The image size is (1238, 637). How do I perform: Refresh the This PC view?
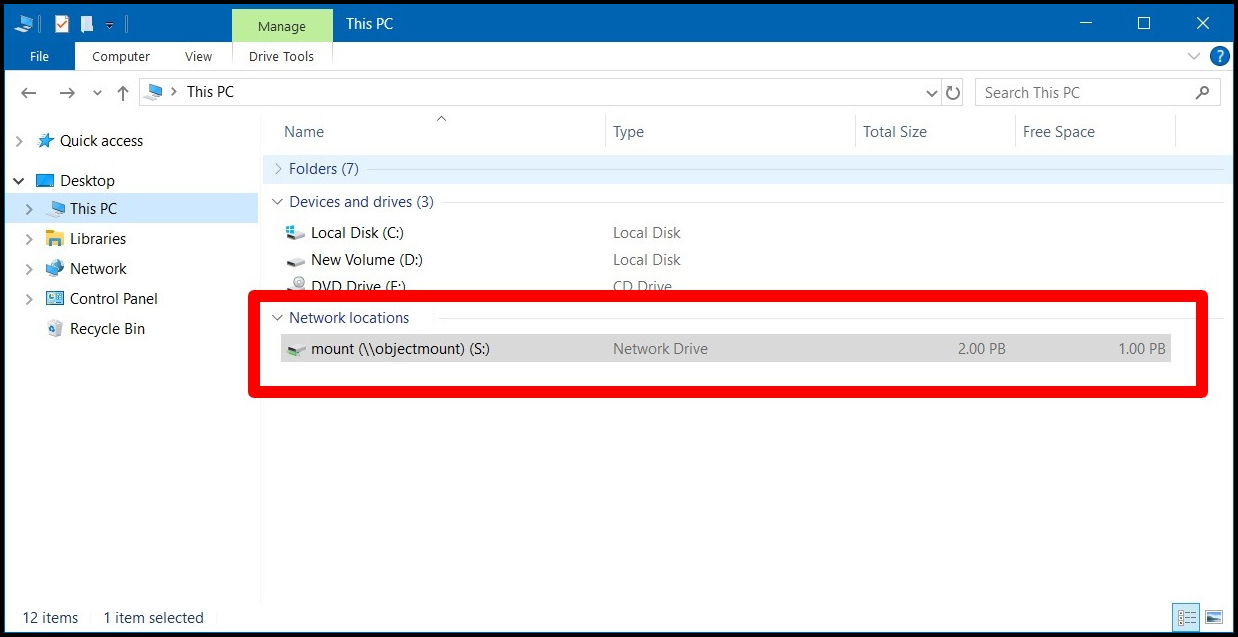953,92
